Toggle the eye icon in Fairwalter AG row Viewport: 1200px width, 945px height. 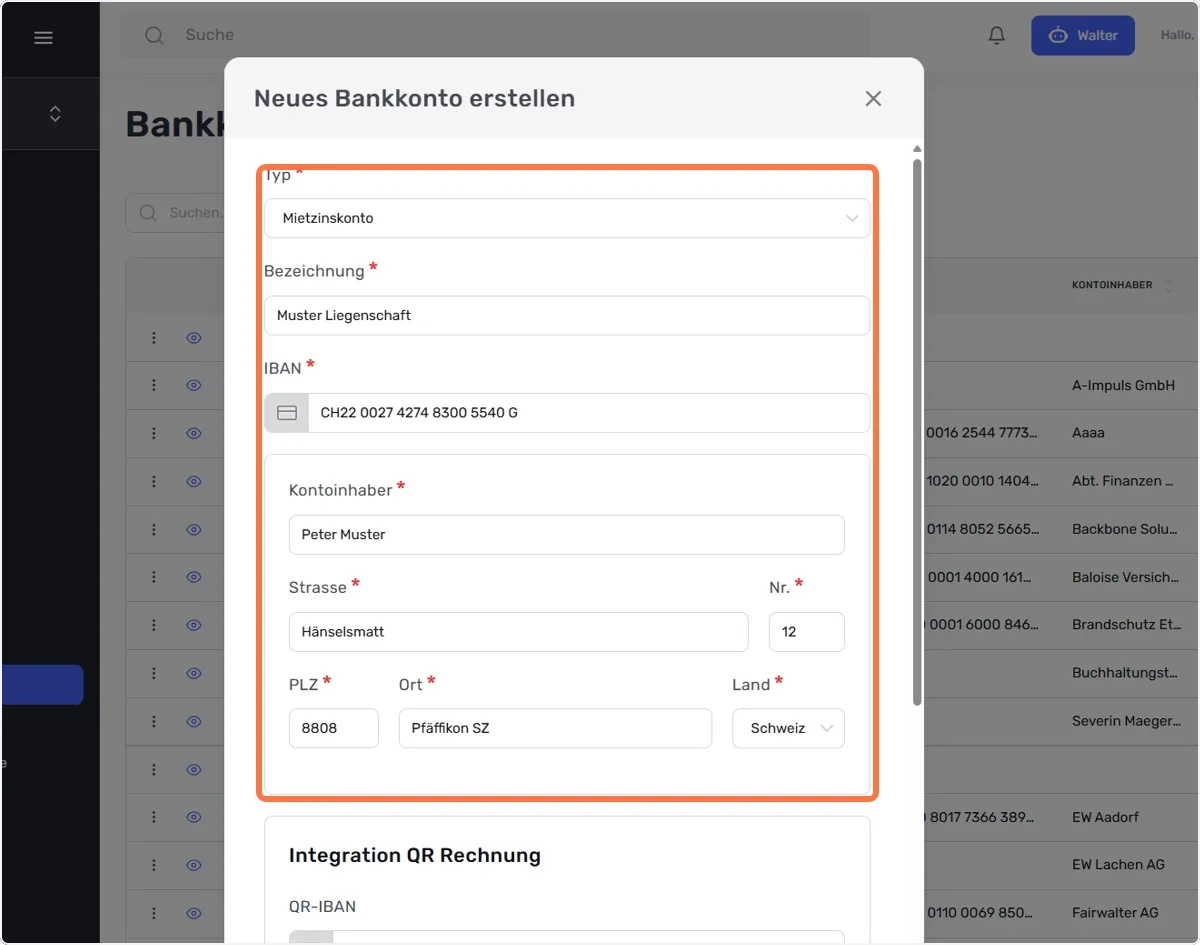point(194,913)
